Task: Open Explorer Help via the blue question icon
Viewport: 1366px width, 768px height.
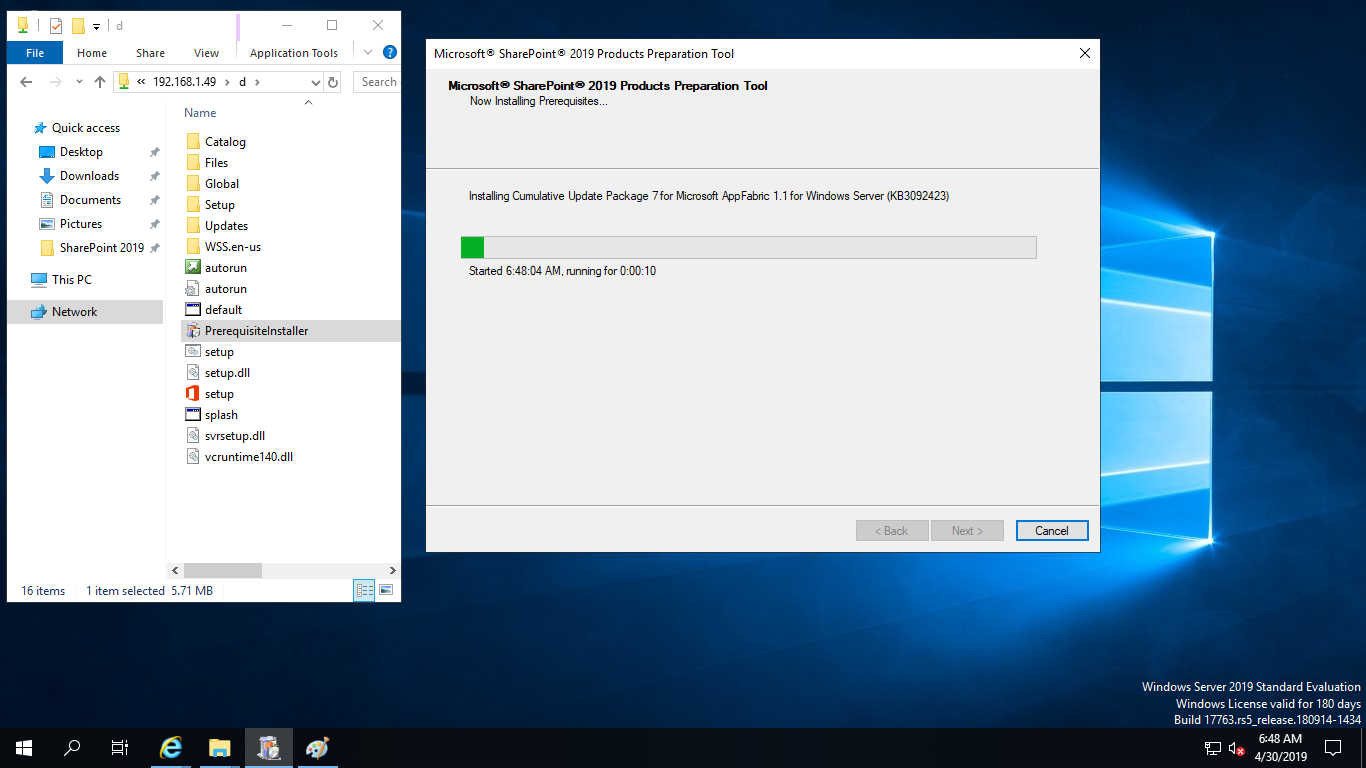Action: coord(390,52)
